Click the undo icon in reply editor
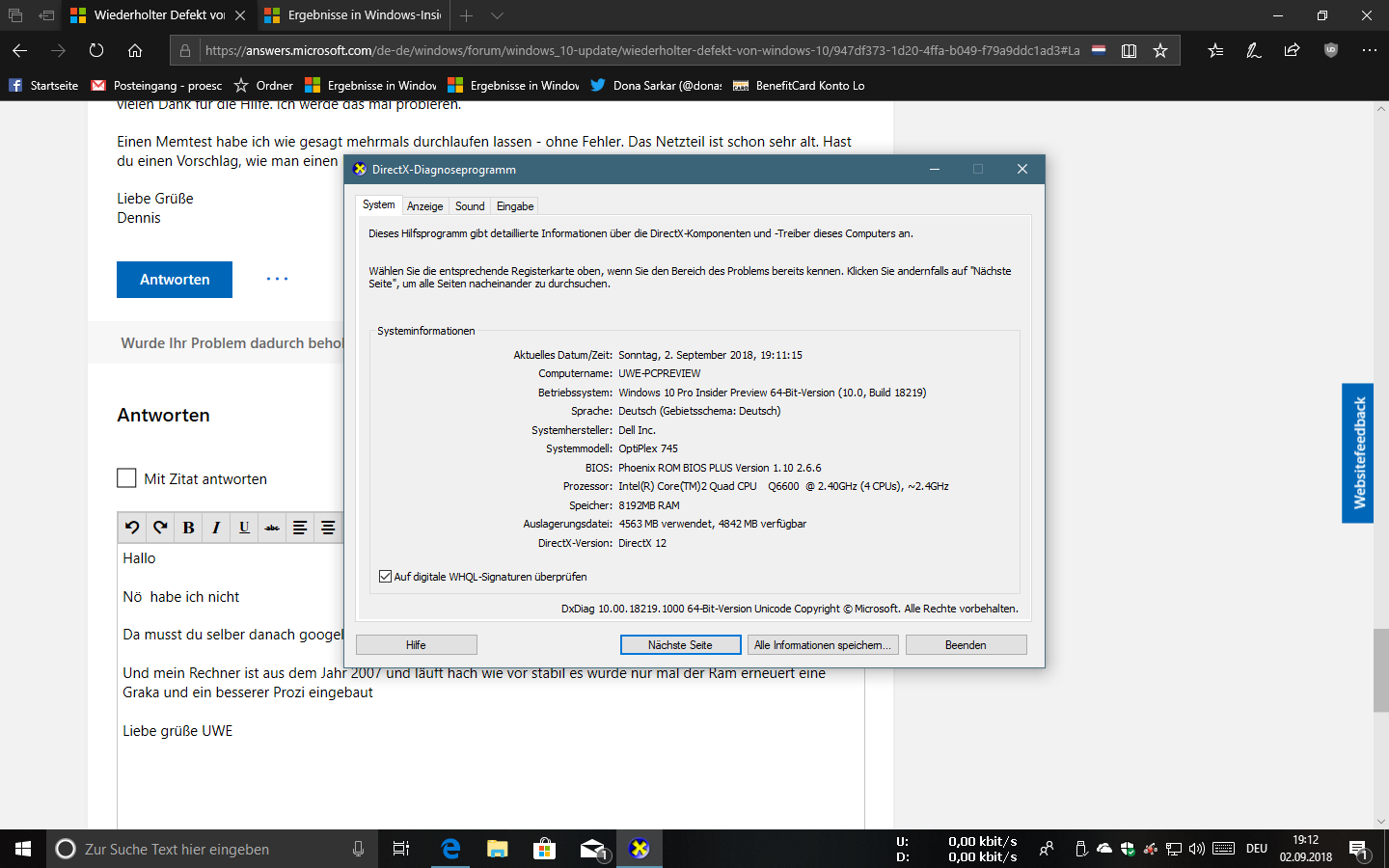Screen dimensions: 1389x868 click(x=132, y=528)
